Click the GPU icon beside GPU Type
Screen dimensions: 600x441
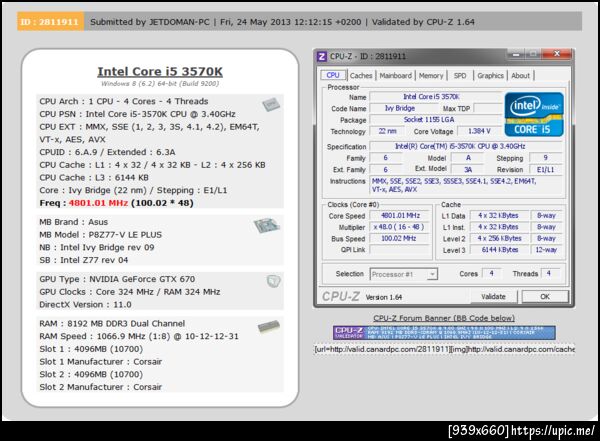[x=274, y=281]
